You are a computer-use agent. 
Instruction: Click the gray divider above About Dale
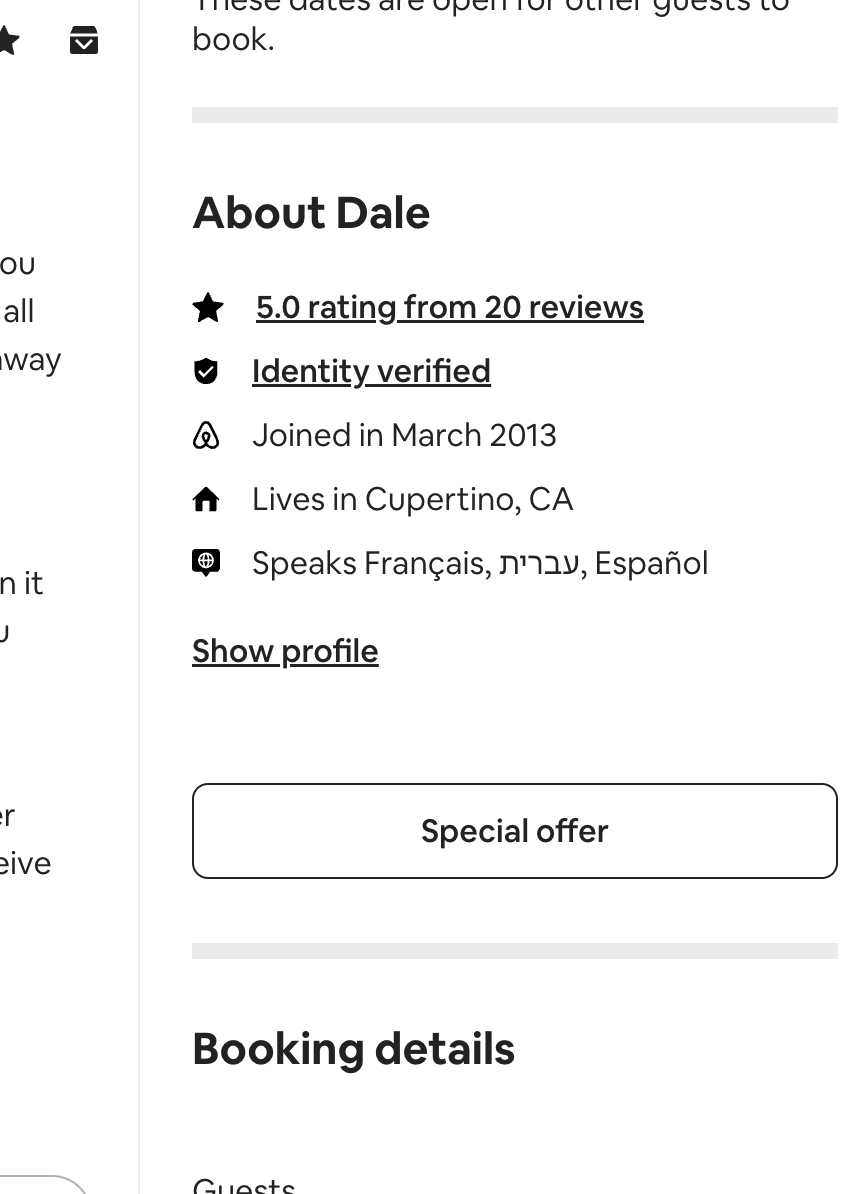(515, 115)
